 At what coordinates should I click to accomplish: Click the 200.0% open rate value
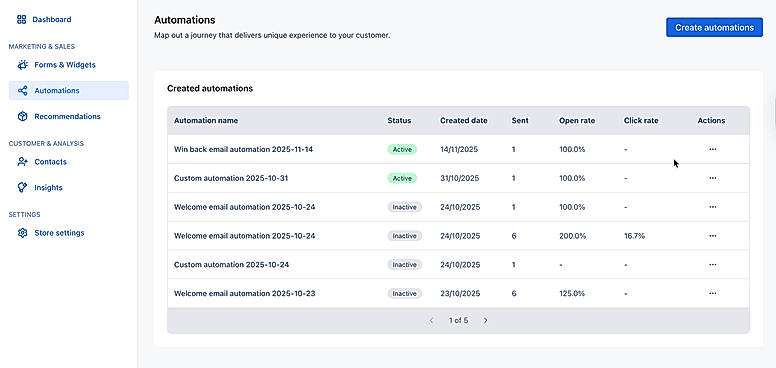click(572, 236)
